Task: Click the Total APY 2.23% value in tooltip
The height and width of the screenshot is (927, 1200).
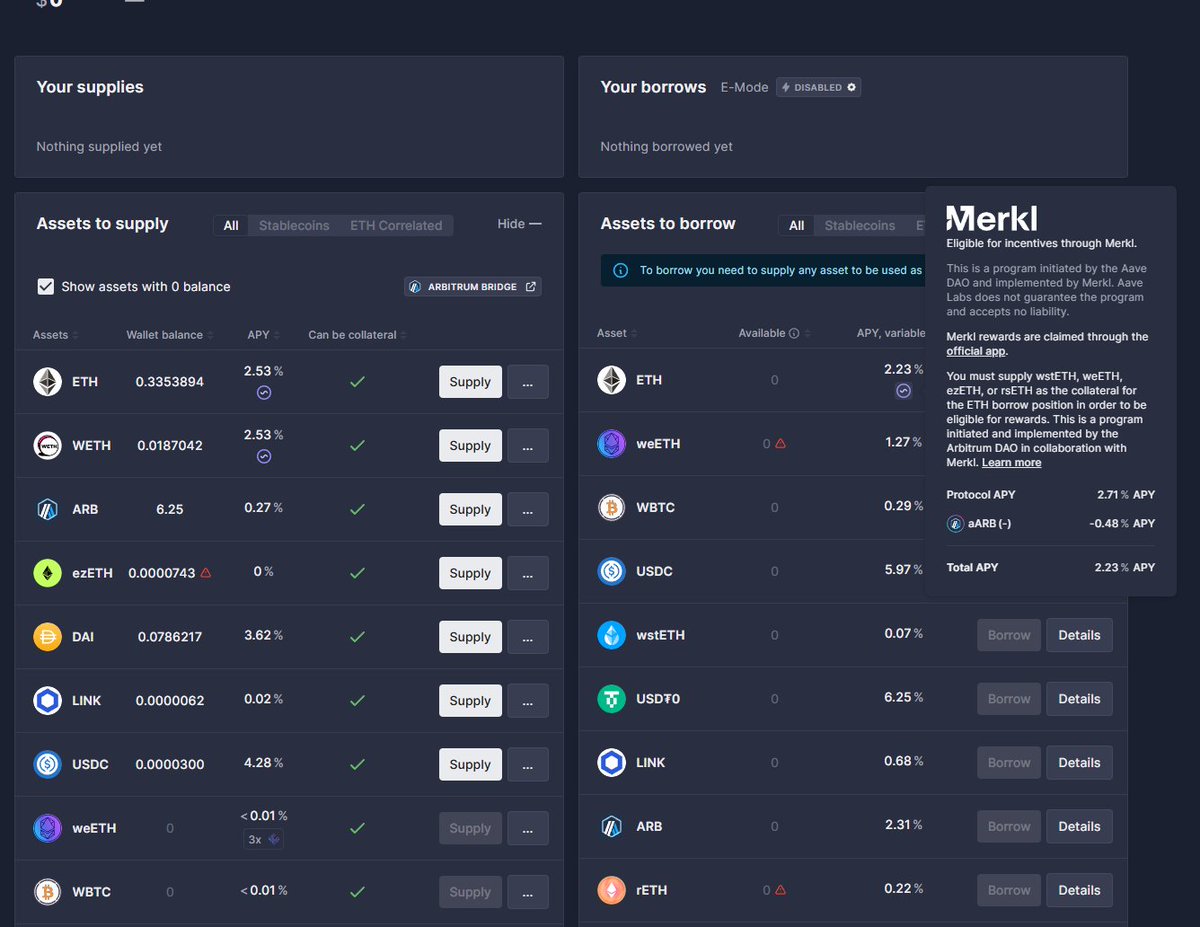Action: pyautogui.click(x=1124, y=567)
